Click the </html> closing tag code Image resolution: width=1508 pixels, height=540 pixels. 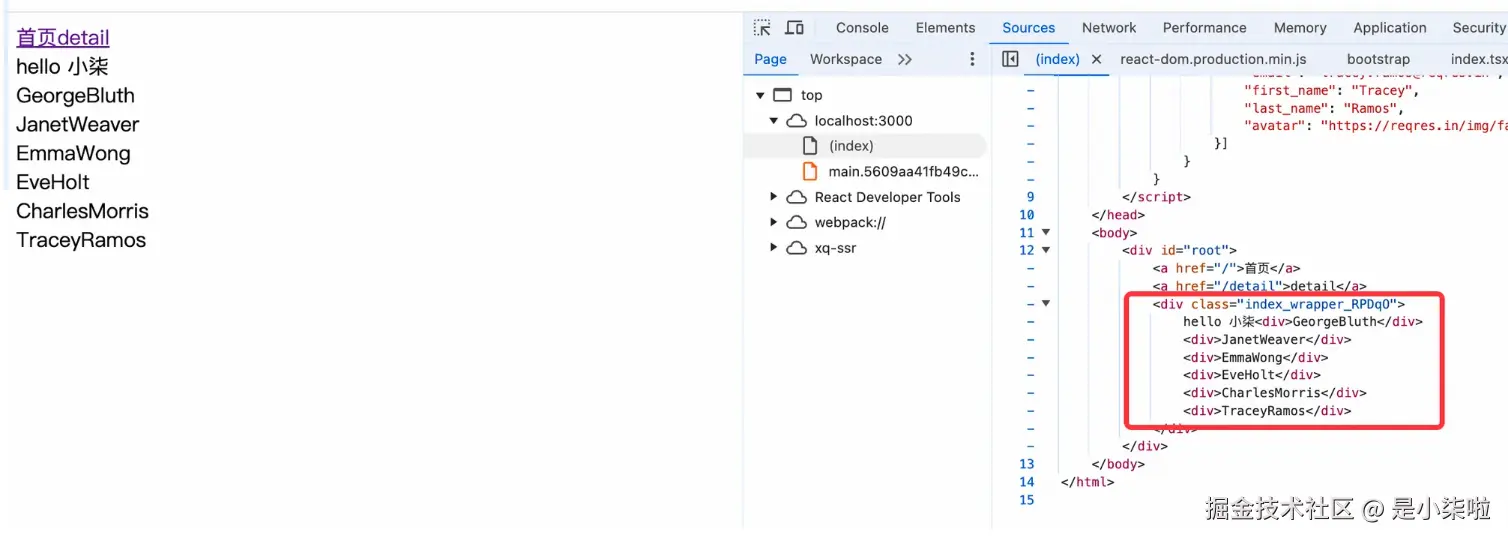point(1087,482)
